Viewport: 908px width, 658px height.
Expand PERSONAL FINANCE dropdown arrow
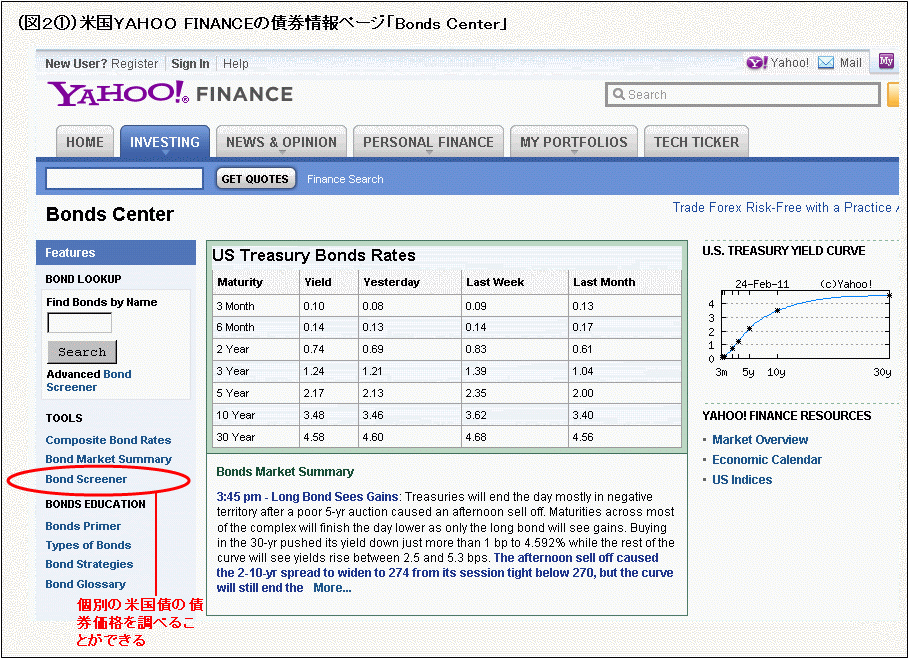(x=429, y=153)
